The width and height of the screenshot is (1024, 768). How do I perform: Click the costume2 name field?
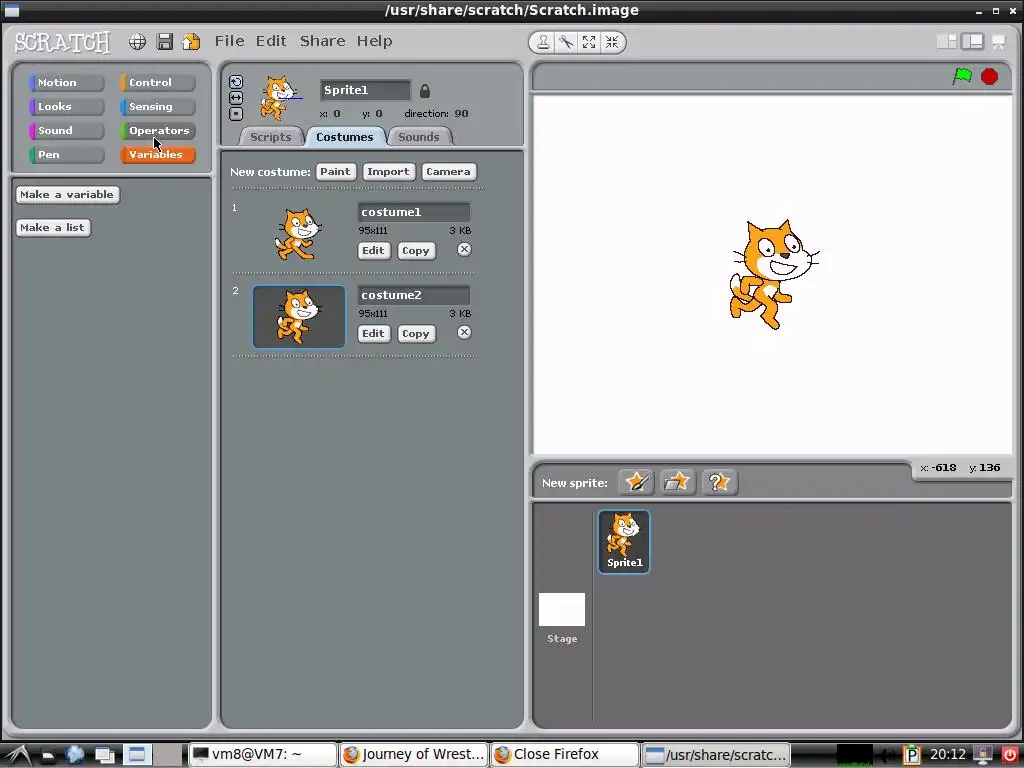pyautogui.click(x=414, y=295)
